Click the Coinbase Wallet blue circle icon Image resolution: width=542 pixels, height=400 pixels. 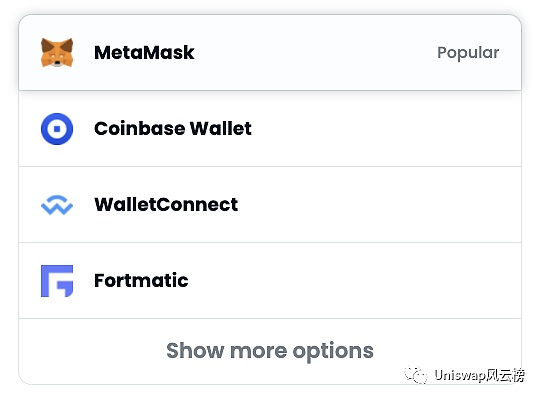pyautogui.click(x=57, y=129)
